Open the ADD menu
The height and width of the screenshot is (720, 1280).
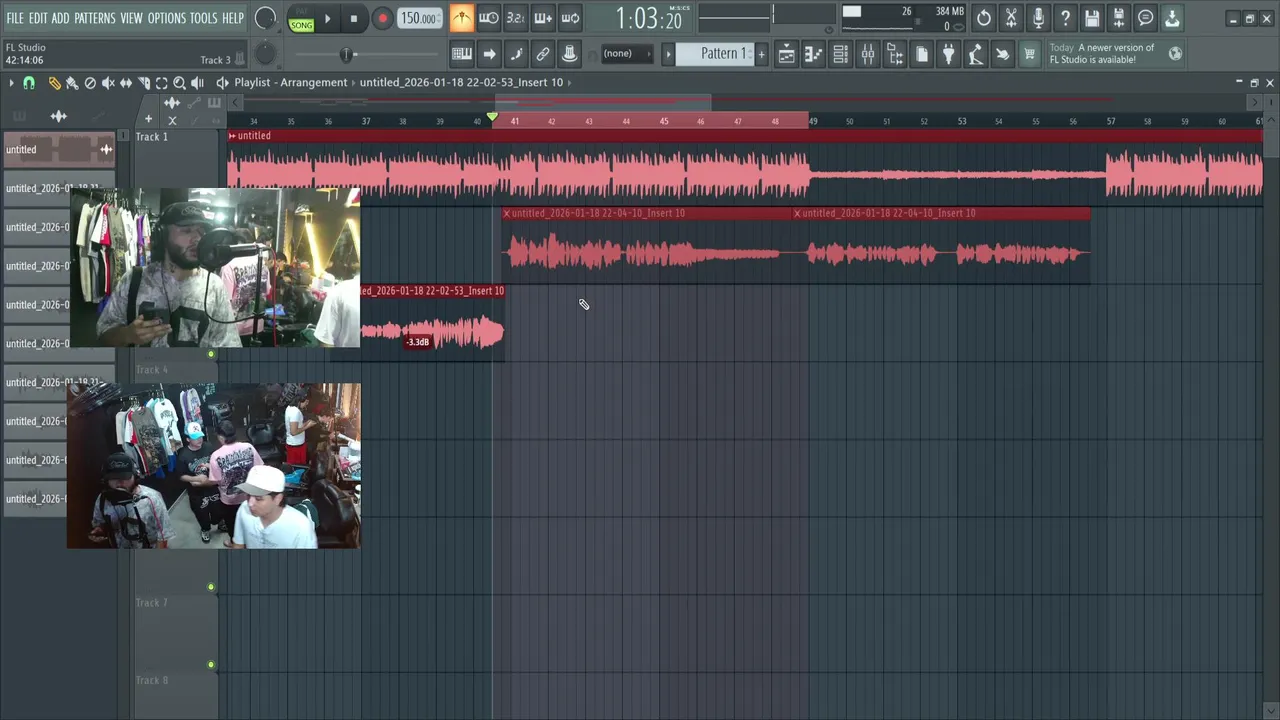pos(61,18)
